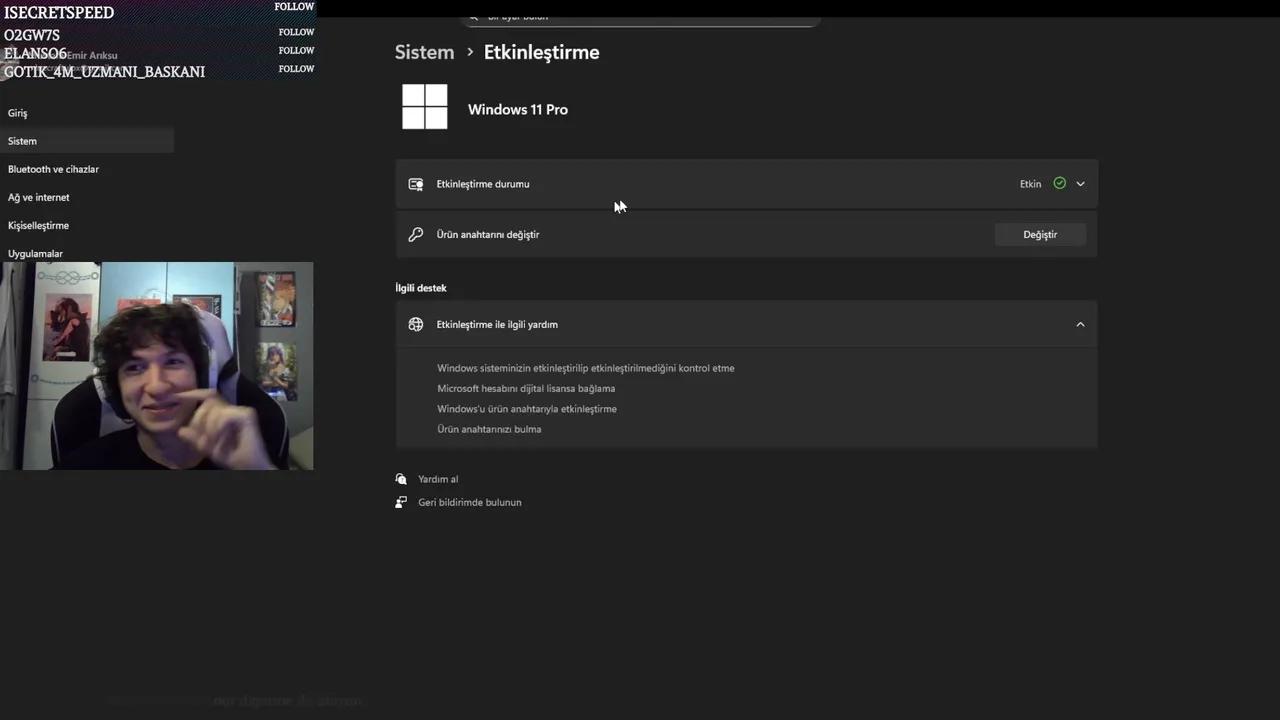
Task: Open Ürün anahtarınızı bulma link
Action: pyautogui.click(x=489, y=429)
